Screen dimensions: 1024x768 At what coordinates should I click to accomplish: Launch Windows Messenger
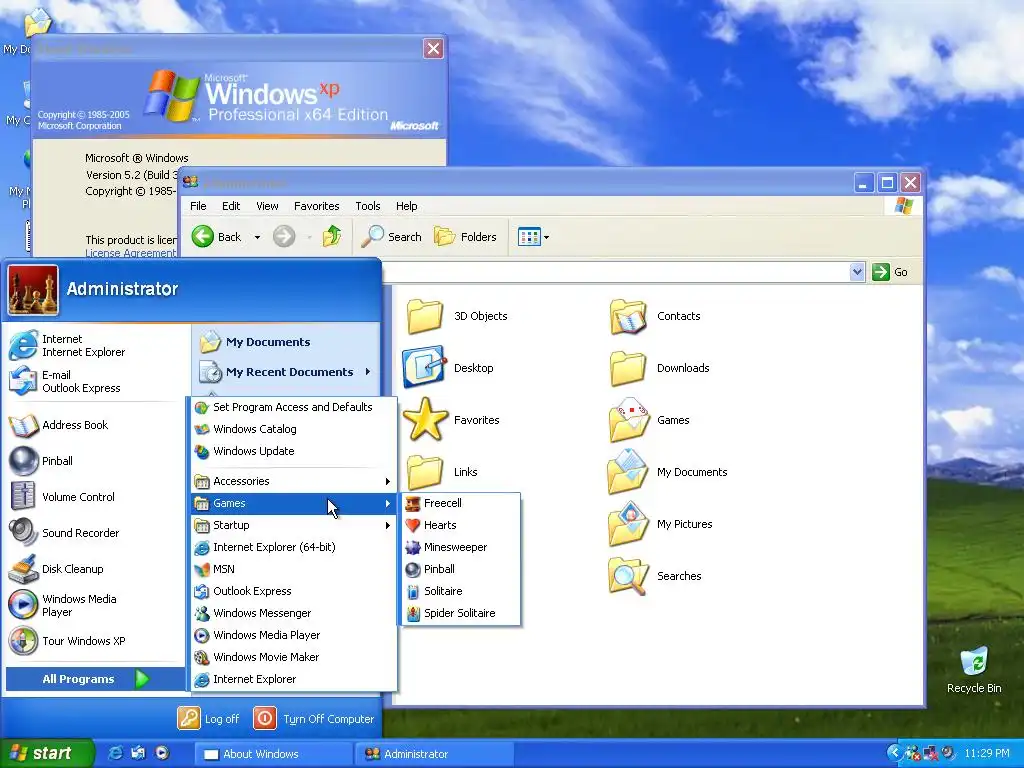pyautogui.click(x=294, y=613)
